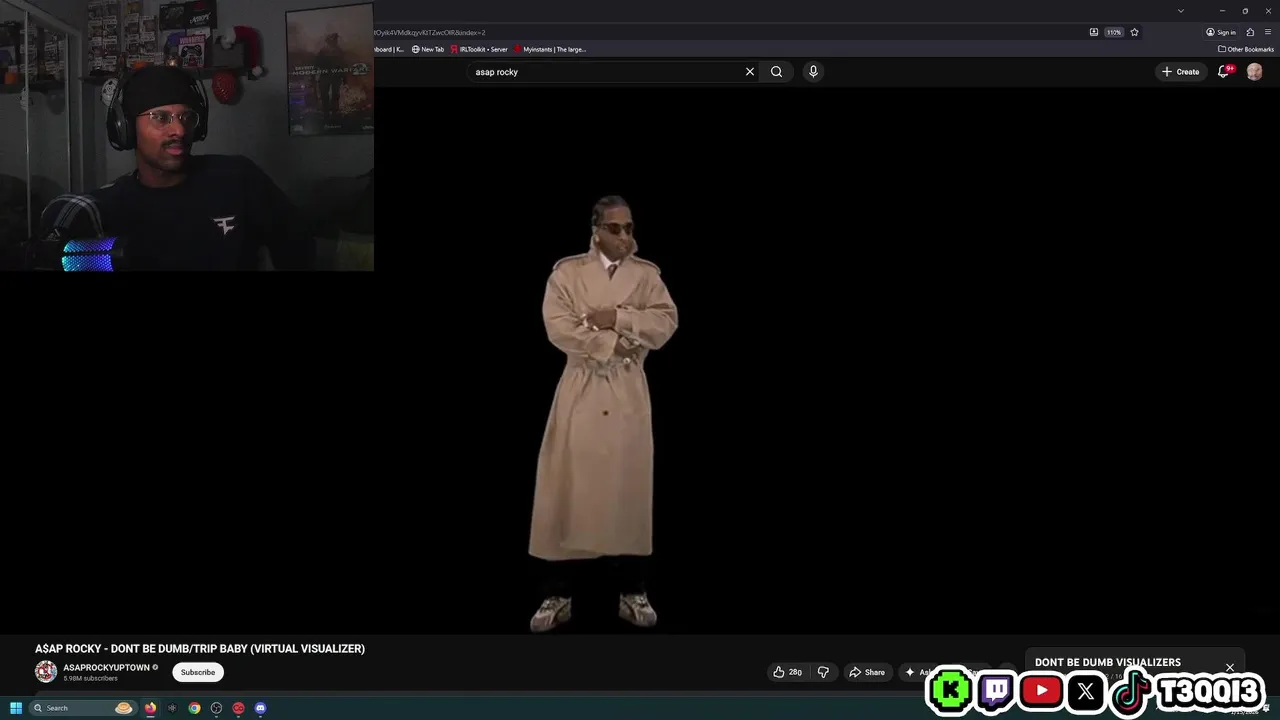The width and height of the screenshot is (1280, 720).
Task: Open the YouTube account avatar menu
Action: pyautogui.click(x=1254, y=72)
